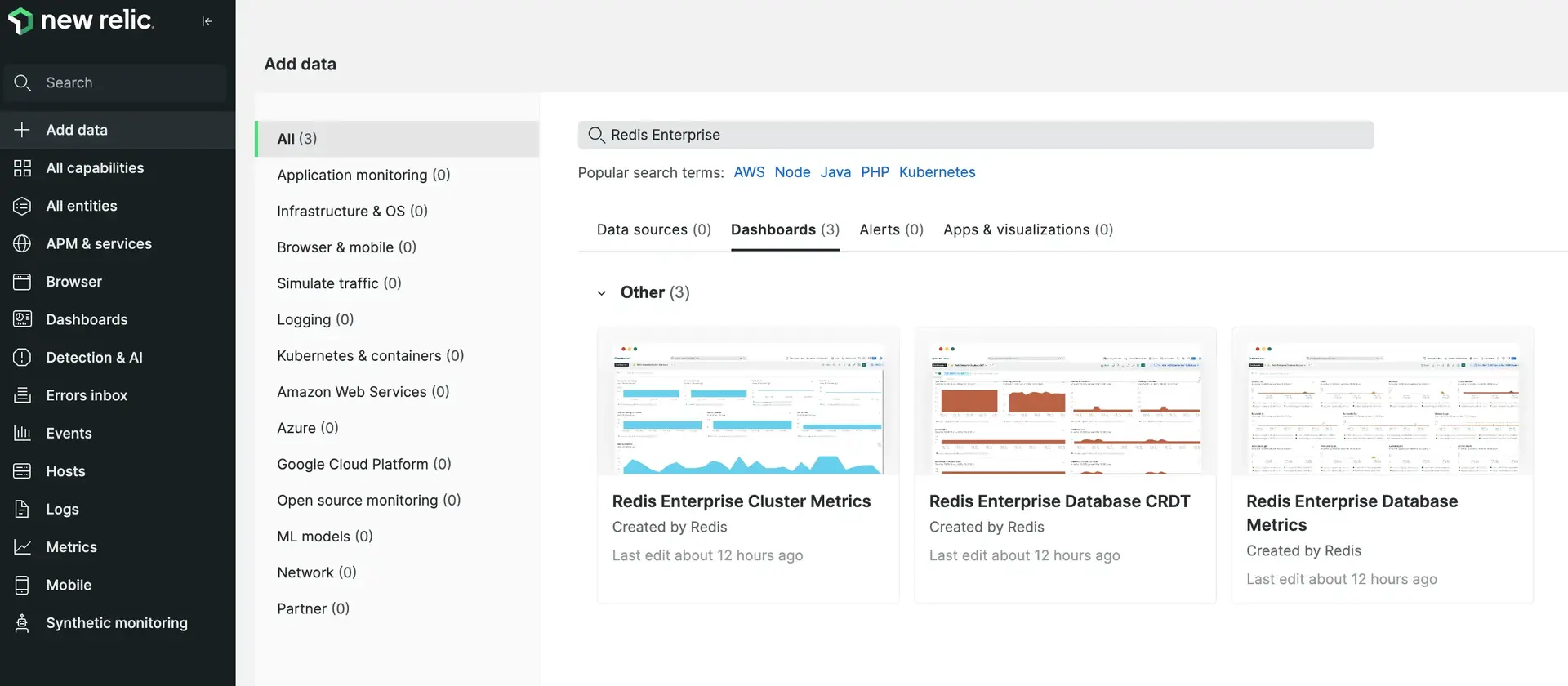Collapse the Other (3) section chevron
The width and height of the screenshot is (1568, 686).
[x=602, y=293]
